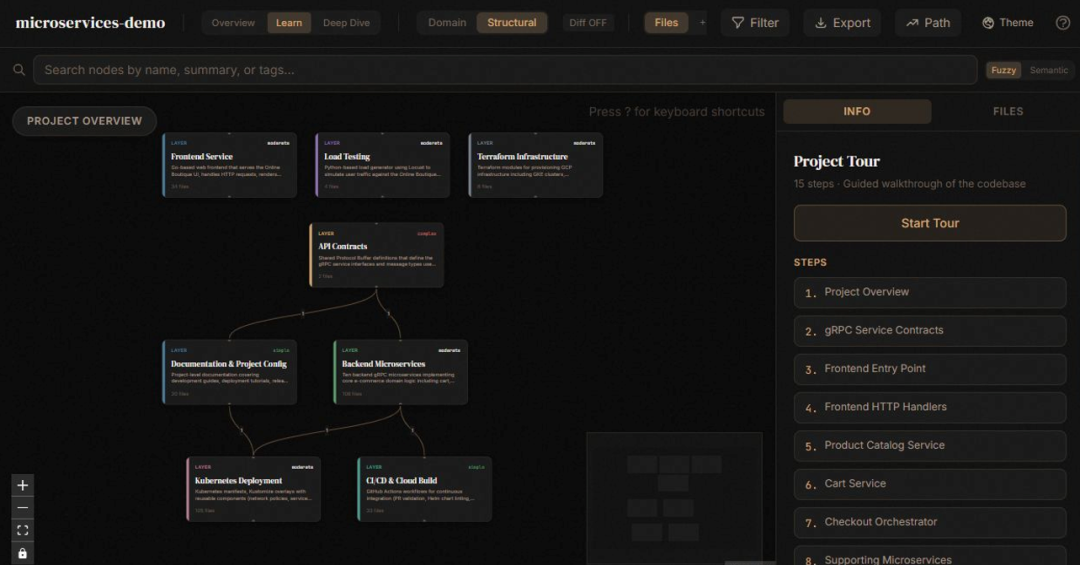Switch to Domain view
The image size is (1080, 565).
coord(447,23)
